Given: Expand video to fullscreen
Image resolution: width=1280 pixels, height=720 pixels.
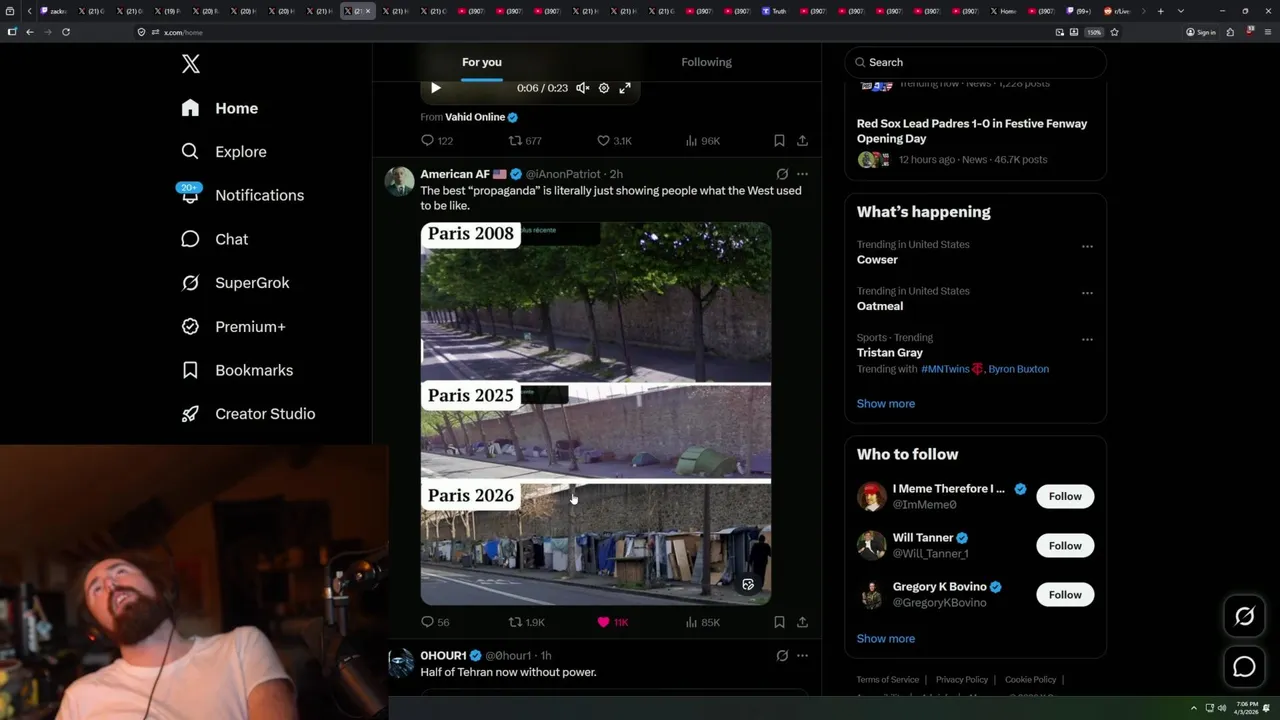Looking at the screenshot, I should click(625, 88).
